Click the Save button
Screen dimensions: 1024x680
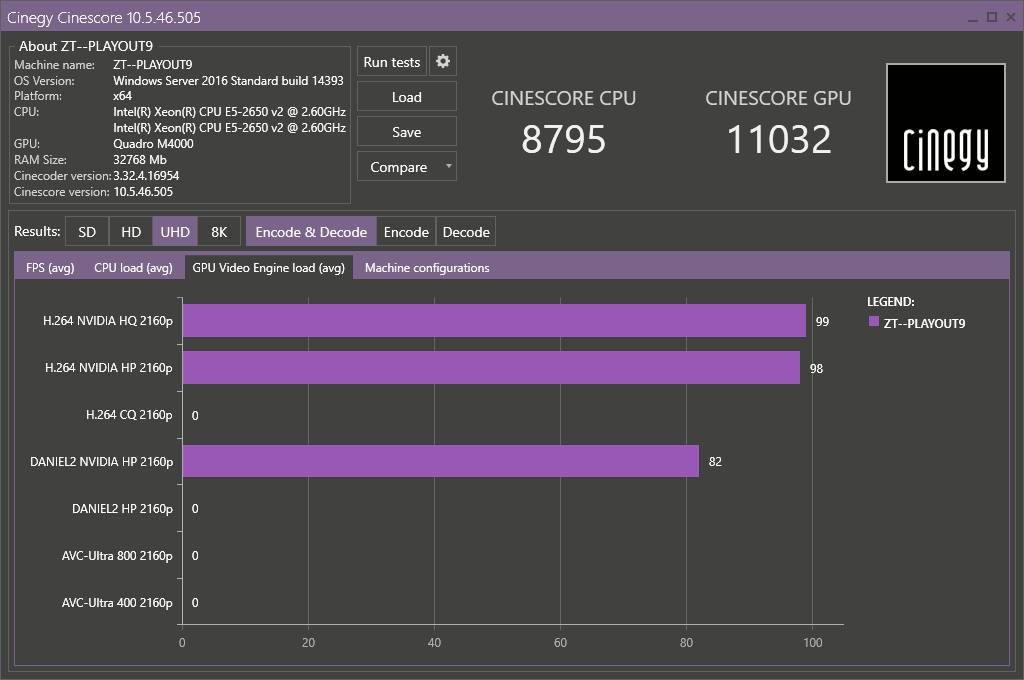pos(407,132)
